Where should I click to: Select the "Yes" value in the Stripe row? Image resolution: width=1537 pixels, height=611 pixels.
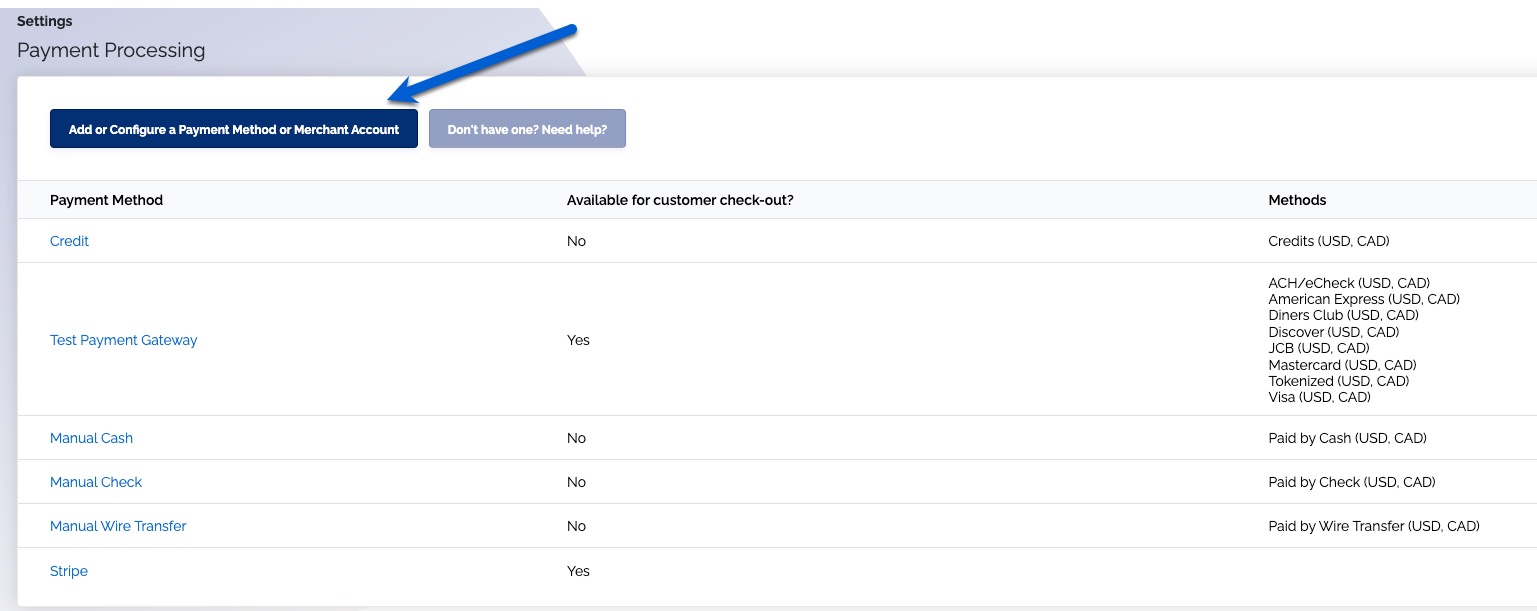pos(578,571)
